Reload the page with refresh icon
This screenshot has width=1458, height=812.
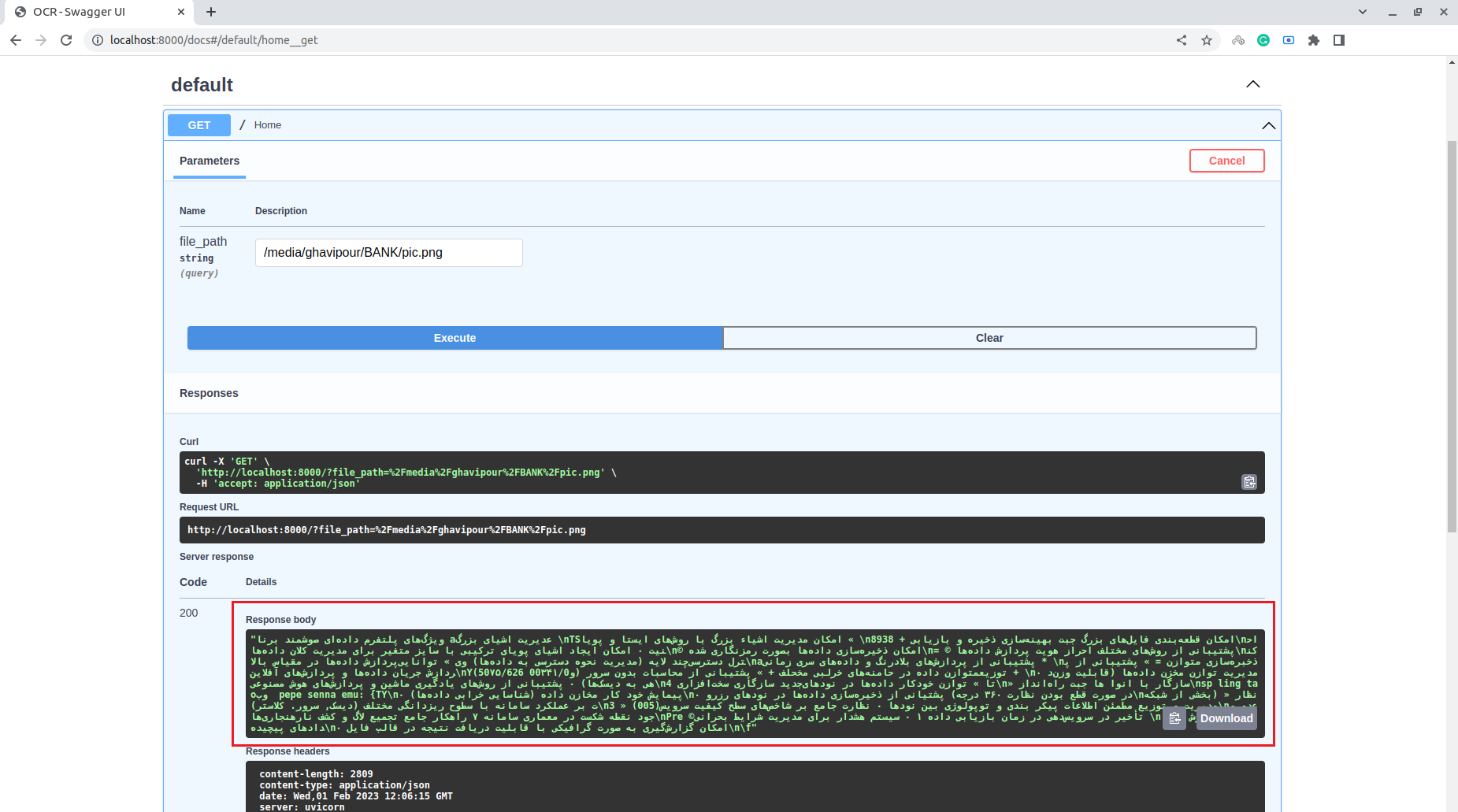(x=66, y=40)
